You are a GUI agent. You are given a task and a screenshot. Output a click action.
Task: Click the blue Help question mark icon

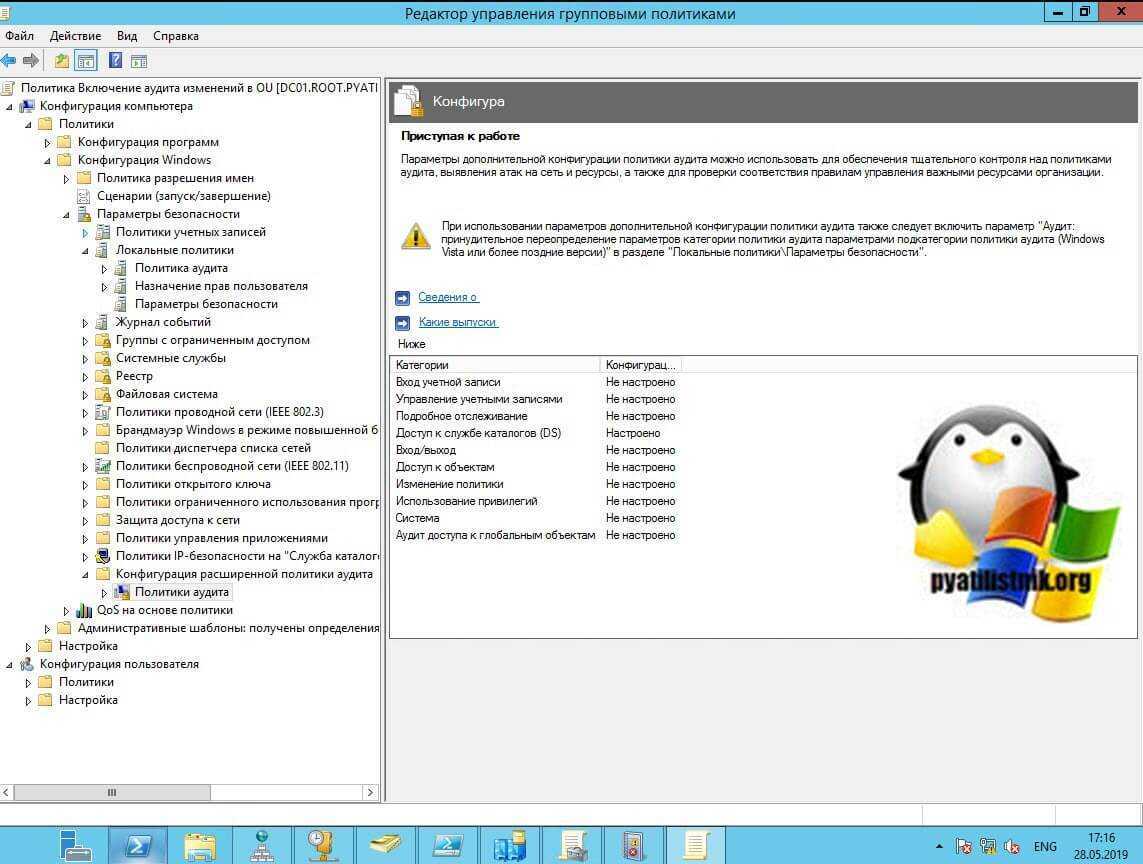[115, 61]
